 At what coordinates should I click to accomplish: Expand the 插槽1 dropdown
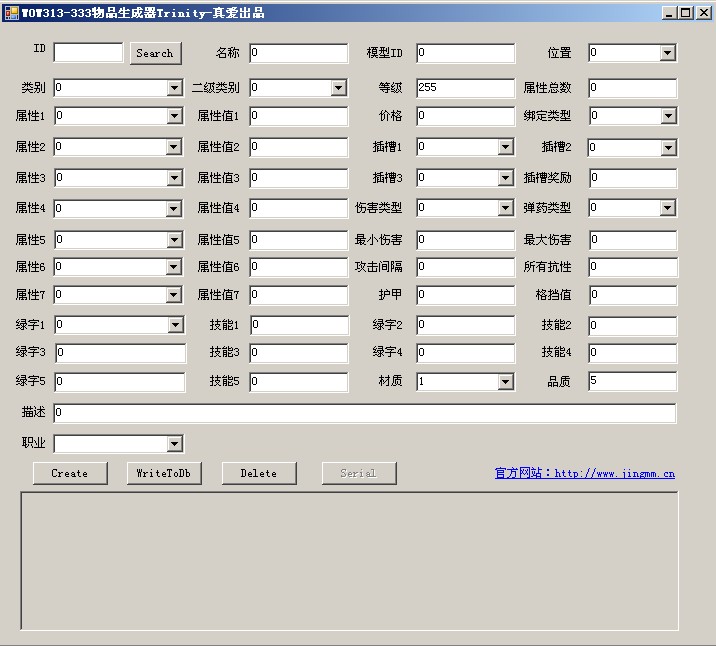pos(505,148)
